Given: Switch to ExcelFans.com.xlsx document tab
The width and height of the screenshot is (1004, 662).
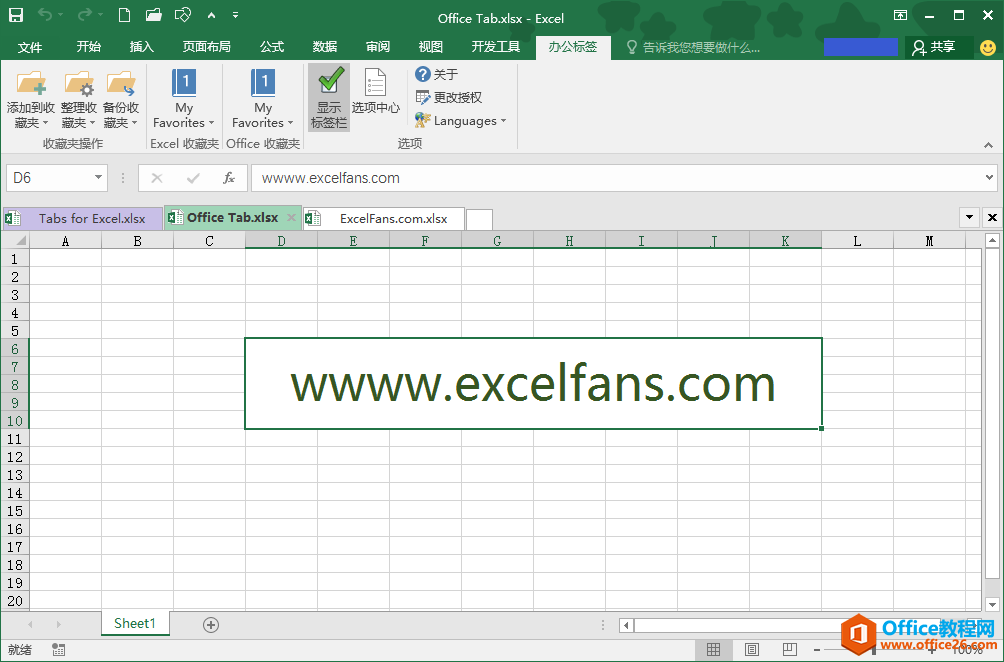Looking at the screenshot, I should [384, 218].
